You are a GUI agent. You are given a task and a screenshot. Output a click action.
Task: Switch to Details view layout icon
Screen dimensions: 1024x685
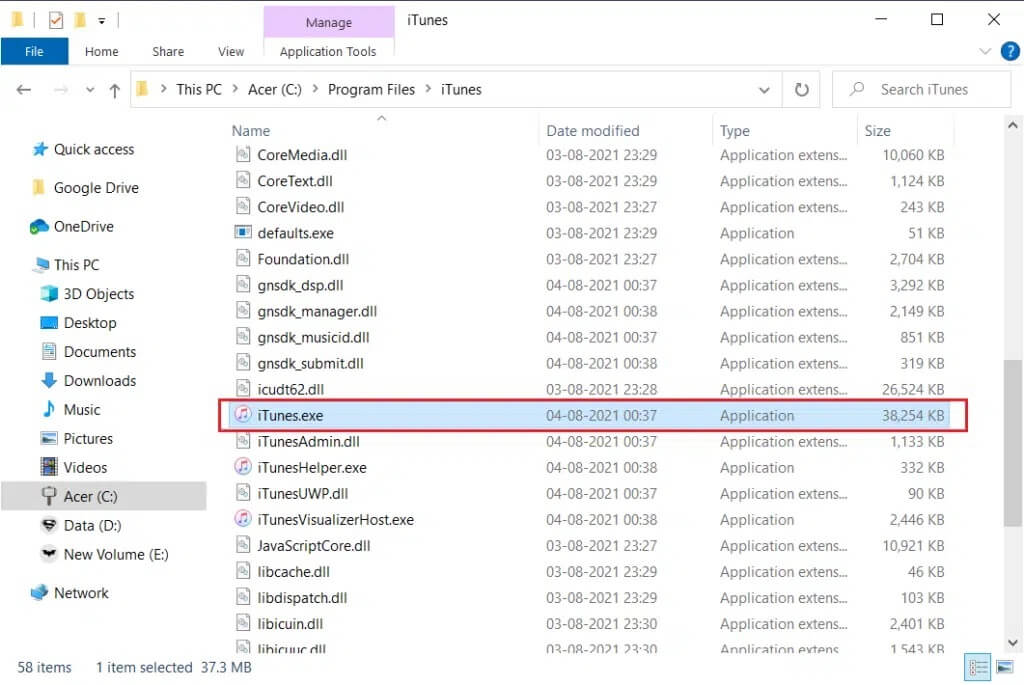978,667
